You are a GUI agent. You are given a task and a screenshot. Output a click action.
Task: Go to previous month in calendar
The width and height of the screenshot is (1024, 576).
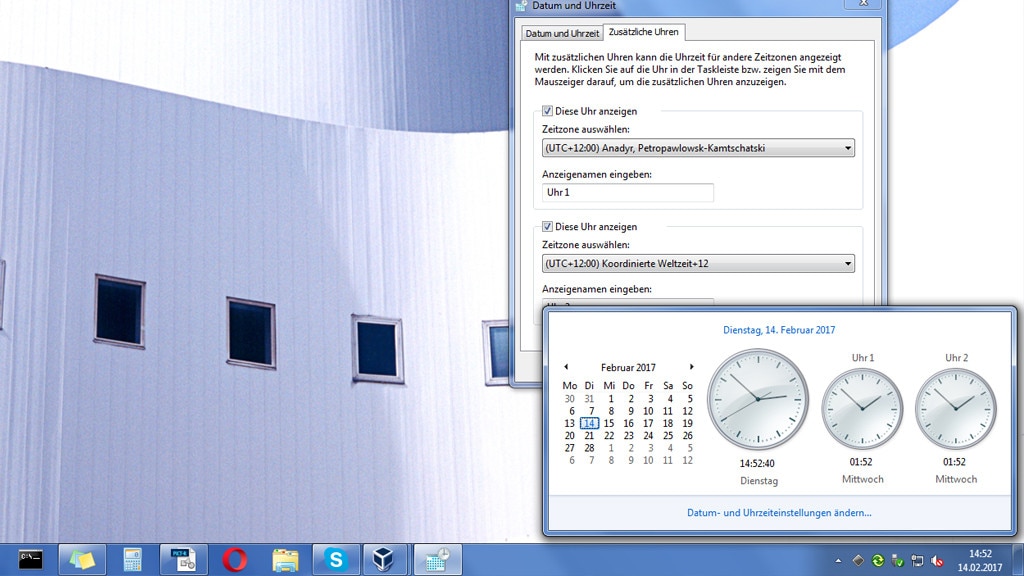[566, 367]
